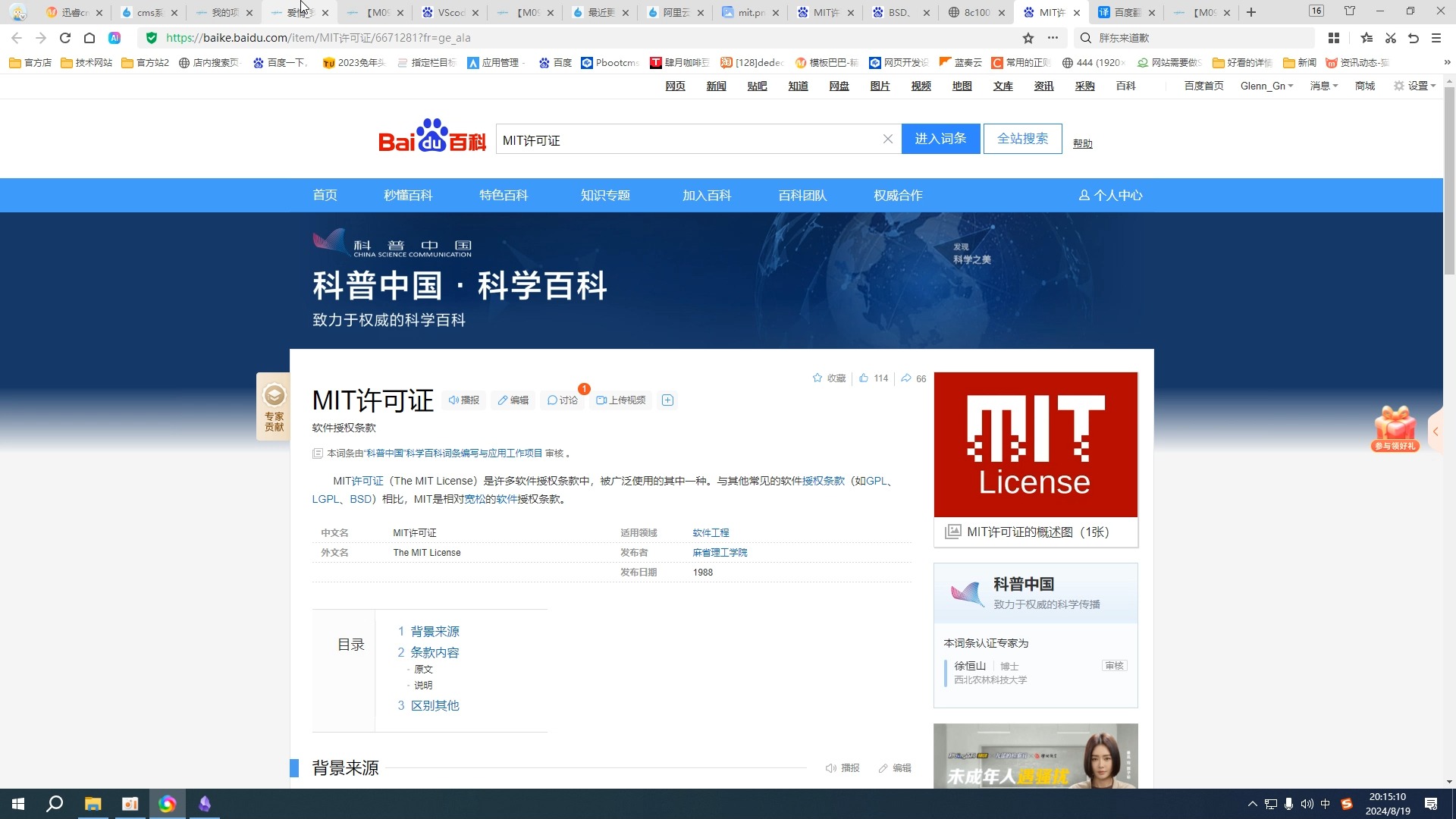1456x819 pixels.
Task: Select 权威合作 in navigation bar
Action: [898, 195]
